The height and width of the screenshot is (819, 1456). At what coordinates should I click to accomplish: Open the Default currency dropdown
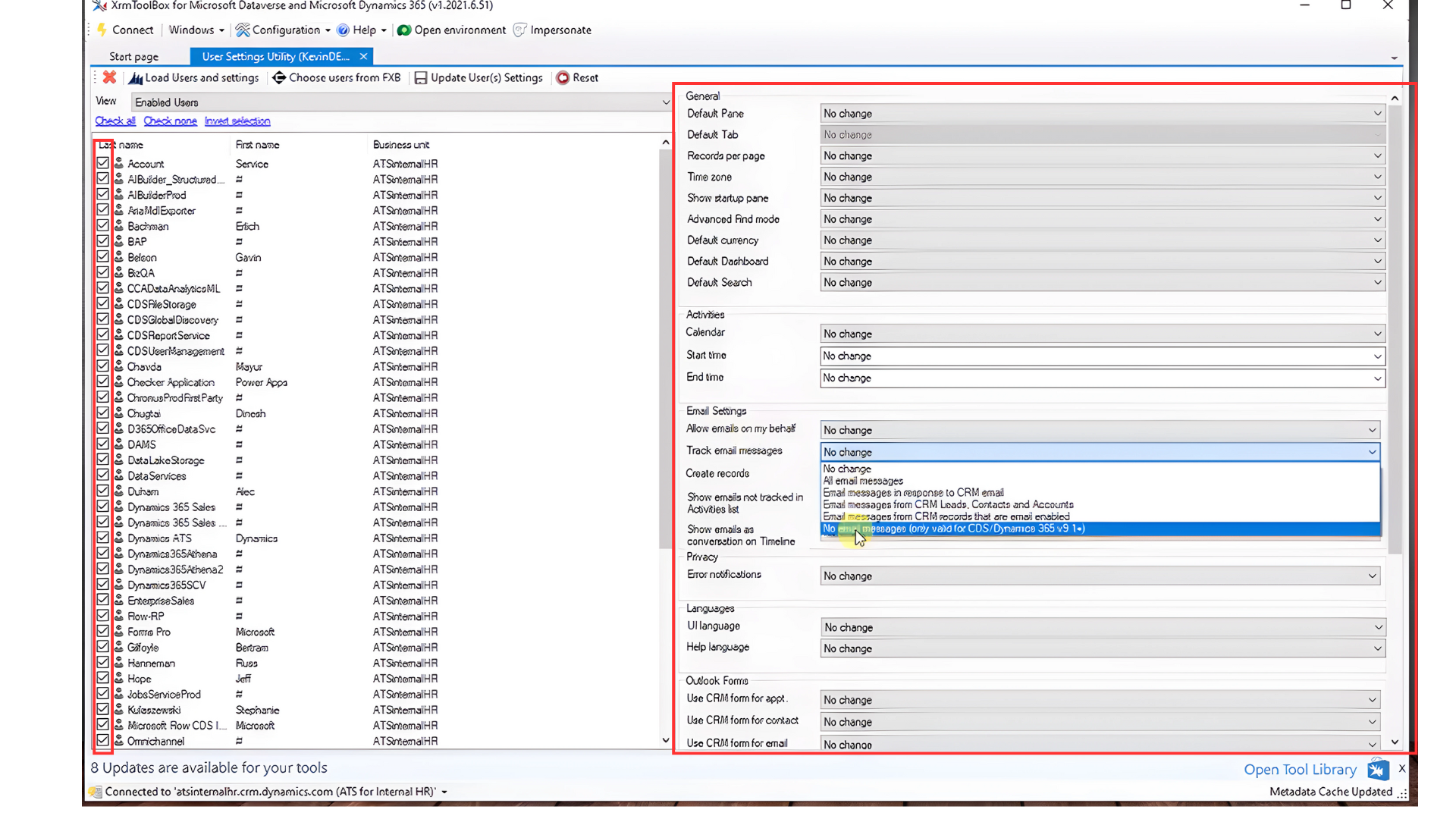coord(1103,240)
